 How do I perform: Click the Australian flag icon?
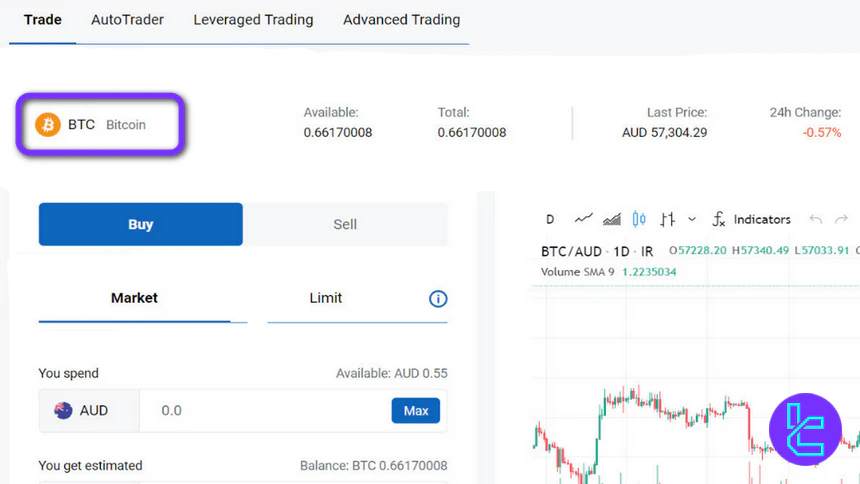point(63,410)
